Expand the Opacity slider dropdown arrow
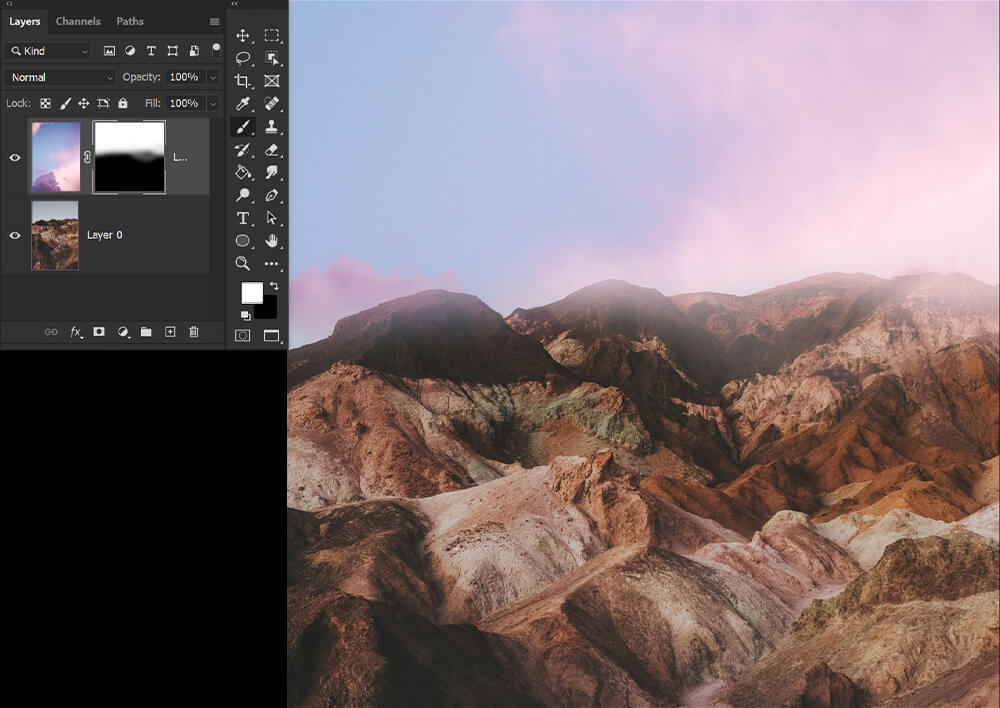 [213, 77]
